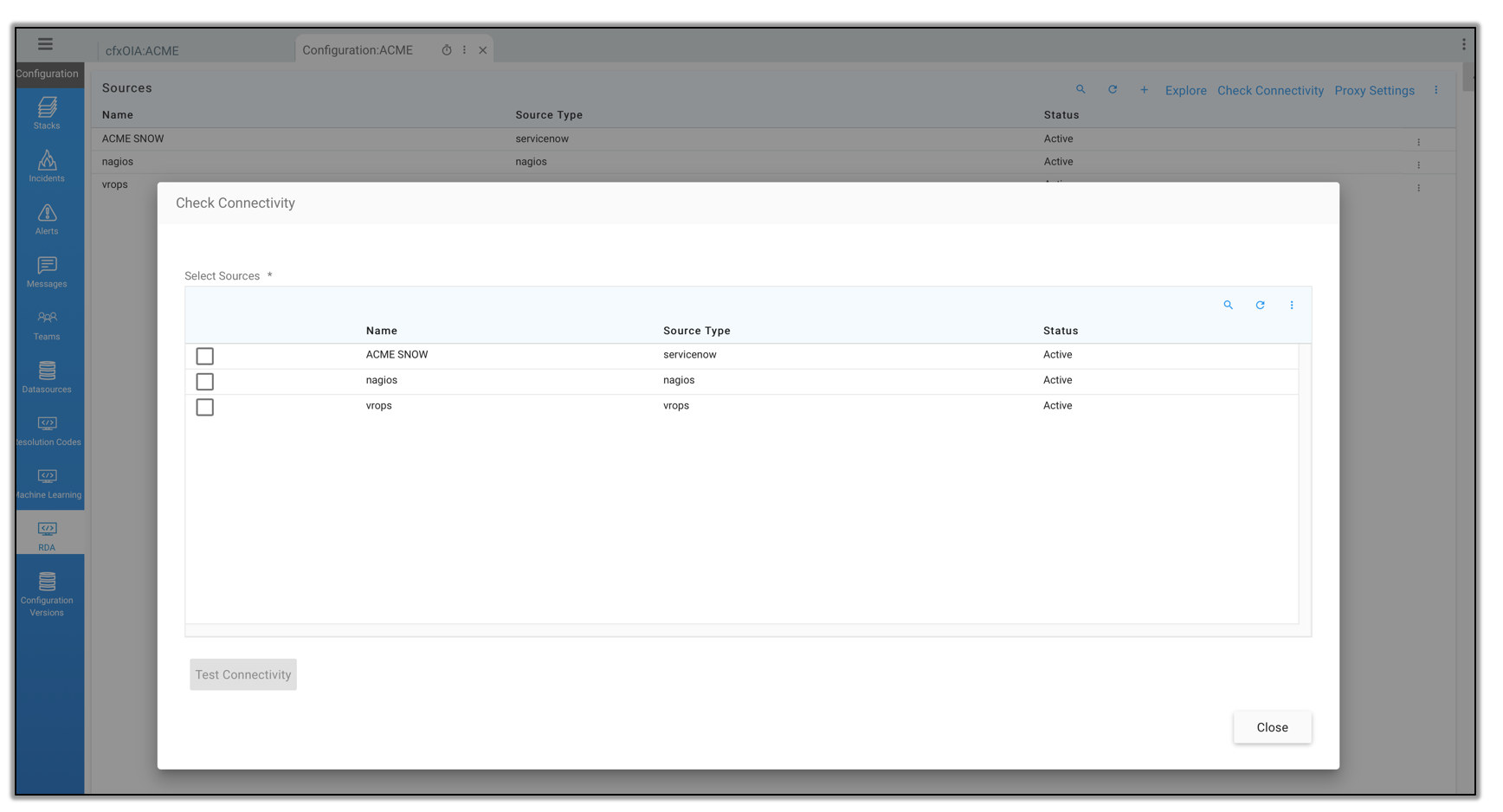Screen dimensions: 1503x812
Task: Close the Check Connectivity dialog
Action: point(1272,727)
